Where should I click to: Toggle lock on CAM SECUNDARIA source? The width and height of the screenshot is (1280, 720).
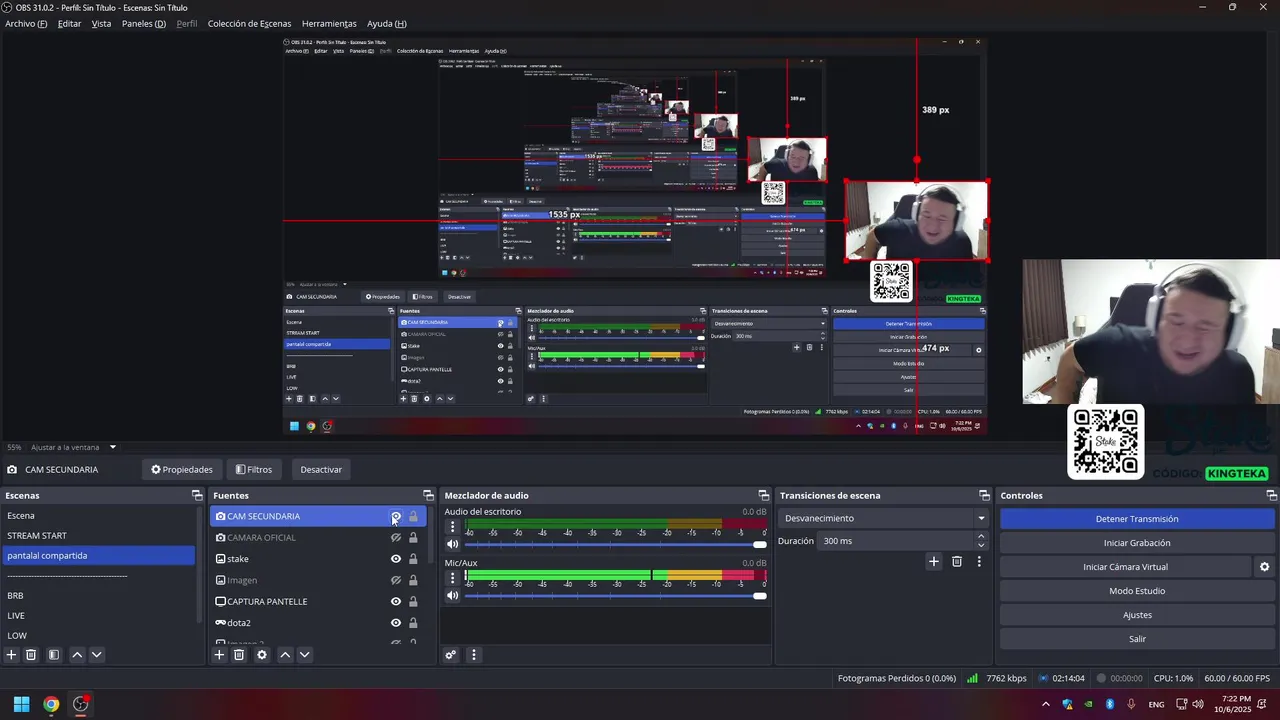(x=413, y=516)
